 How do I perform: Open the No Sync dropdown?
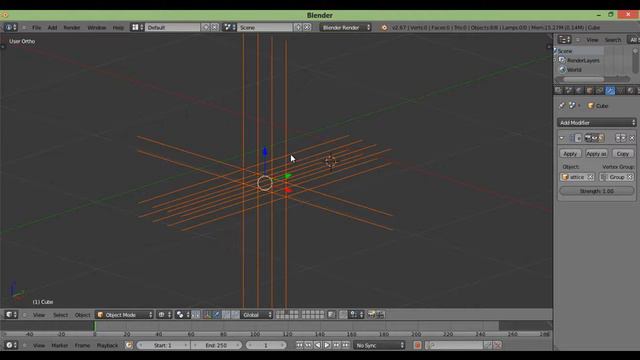click(379, 345)
